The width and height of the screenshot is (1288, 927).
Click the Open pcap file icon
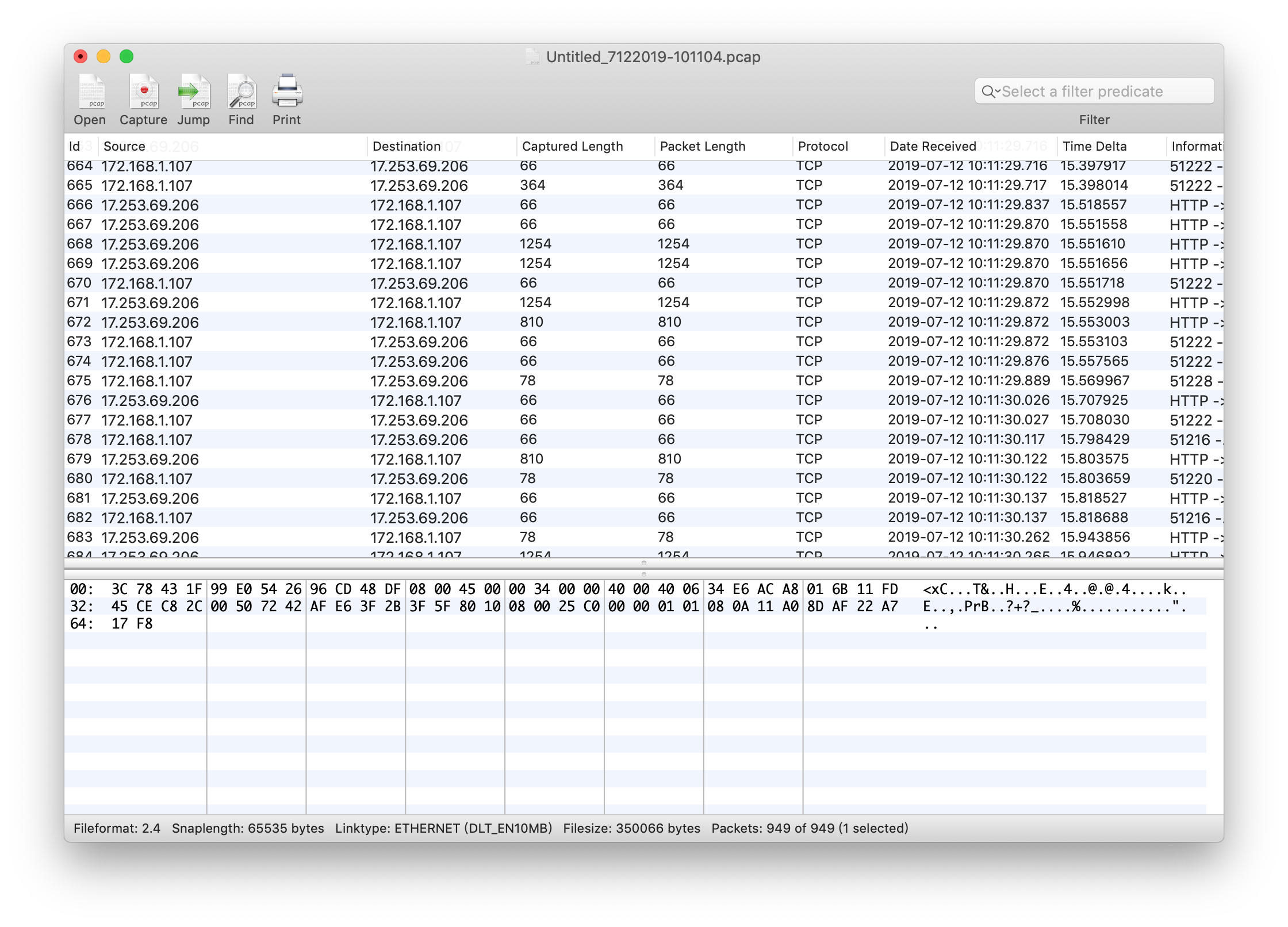[91, 92]
